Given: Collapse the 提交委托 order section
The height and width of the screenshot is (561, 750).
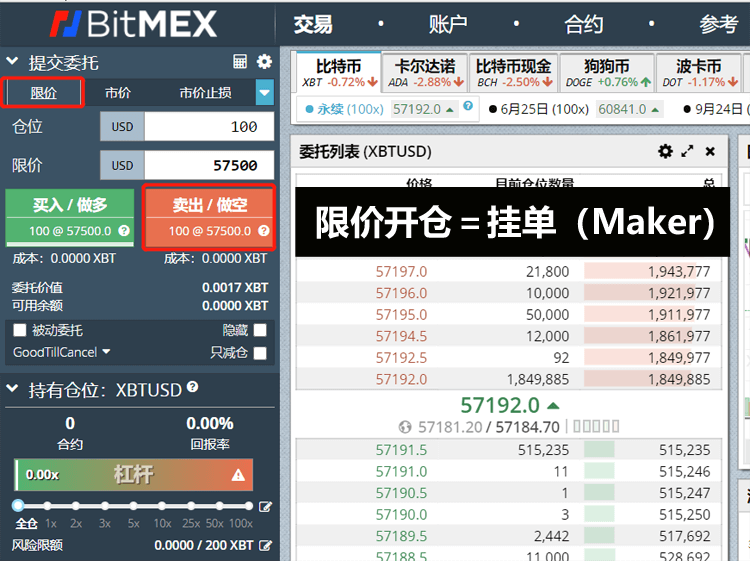Looking at the screenshot, I should click(12, 61).
